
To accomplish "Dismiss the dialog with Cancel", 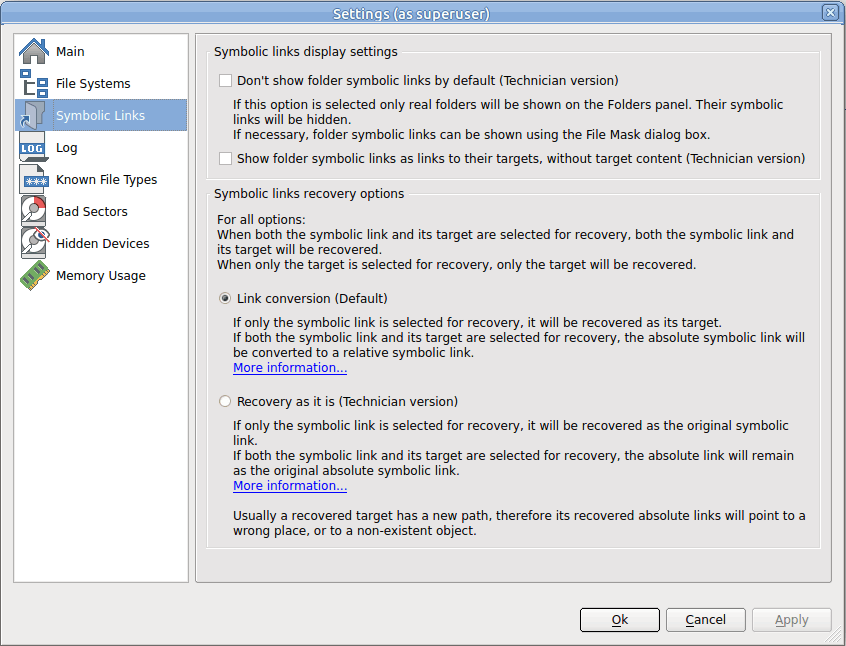I will coord(705,620).
